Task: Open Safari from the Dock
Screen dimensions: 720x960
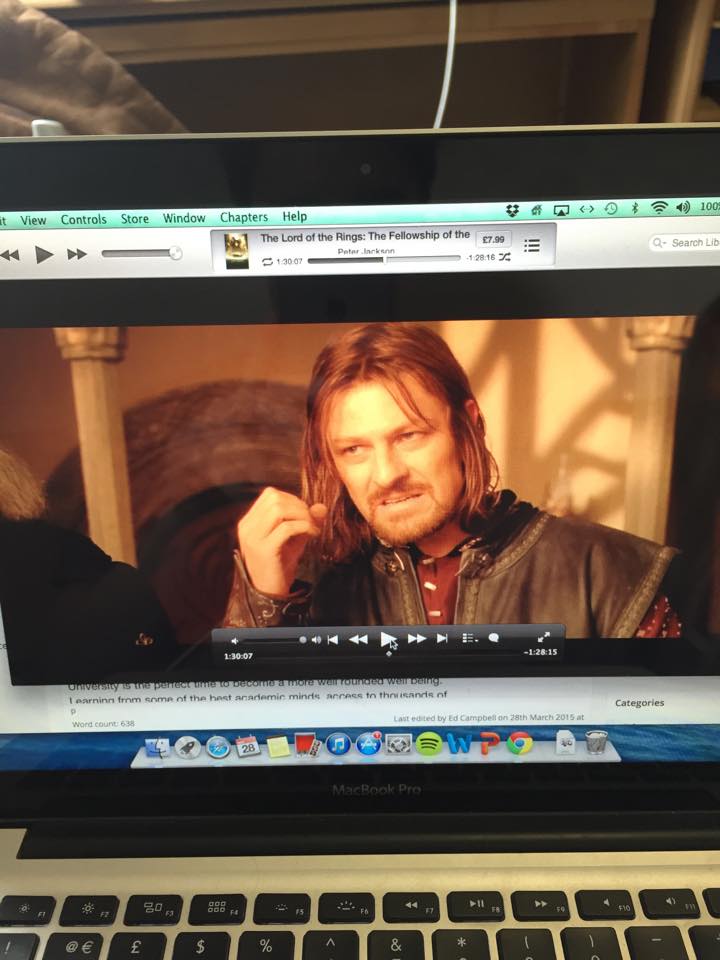Action: coord(217,747)
